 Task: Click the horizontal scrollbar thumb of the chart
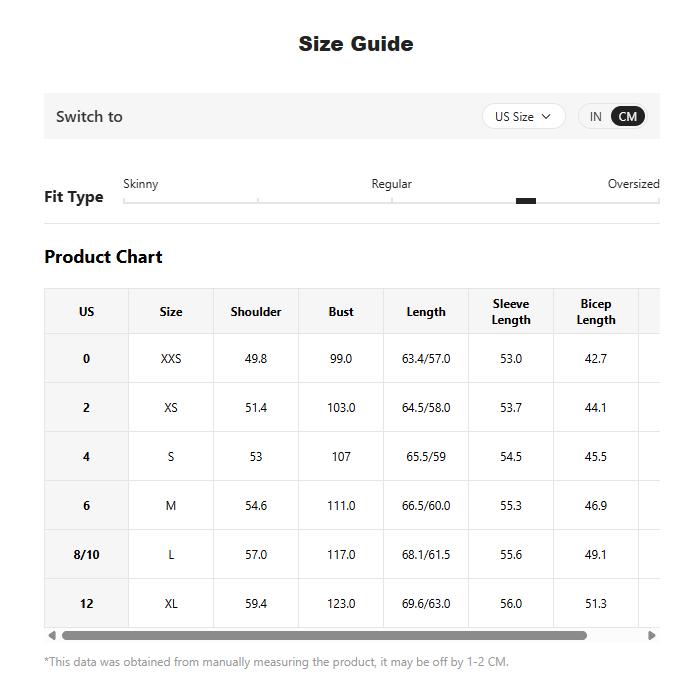(324, 635)
